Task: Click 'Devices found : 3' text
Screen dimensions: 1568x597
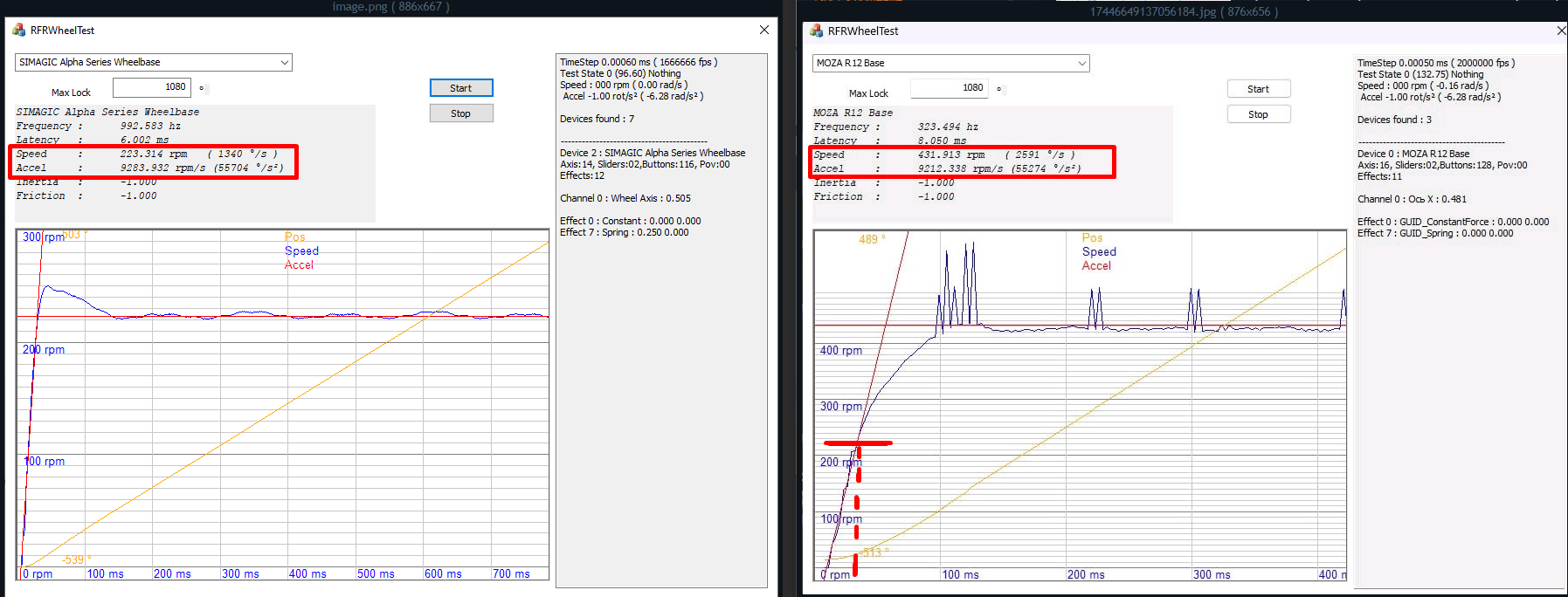Action: click(1395, 120)
